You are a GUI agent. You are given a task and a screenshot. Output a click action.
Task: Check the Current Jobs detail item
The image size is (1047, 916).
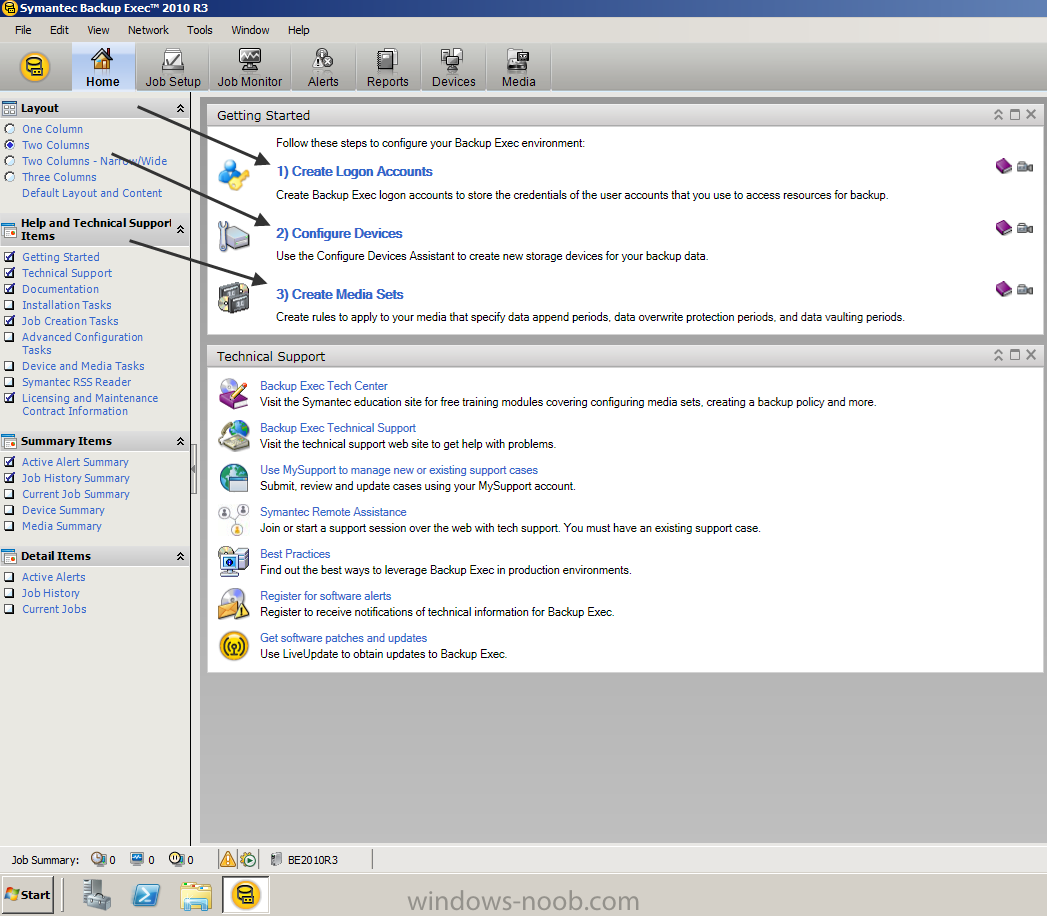[x=9, y=609]
